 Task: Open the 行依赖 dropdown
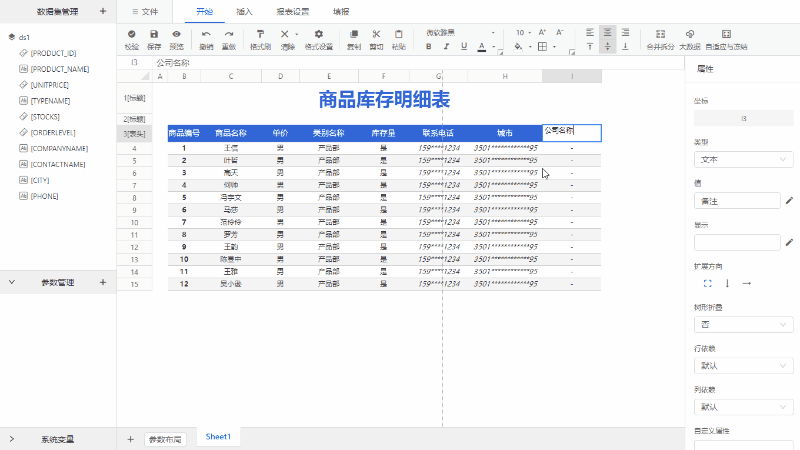[x=743, y=366]
